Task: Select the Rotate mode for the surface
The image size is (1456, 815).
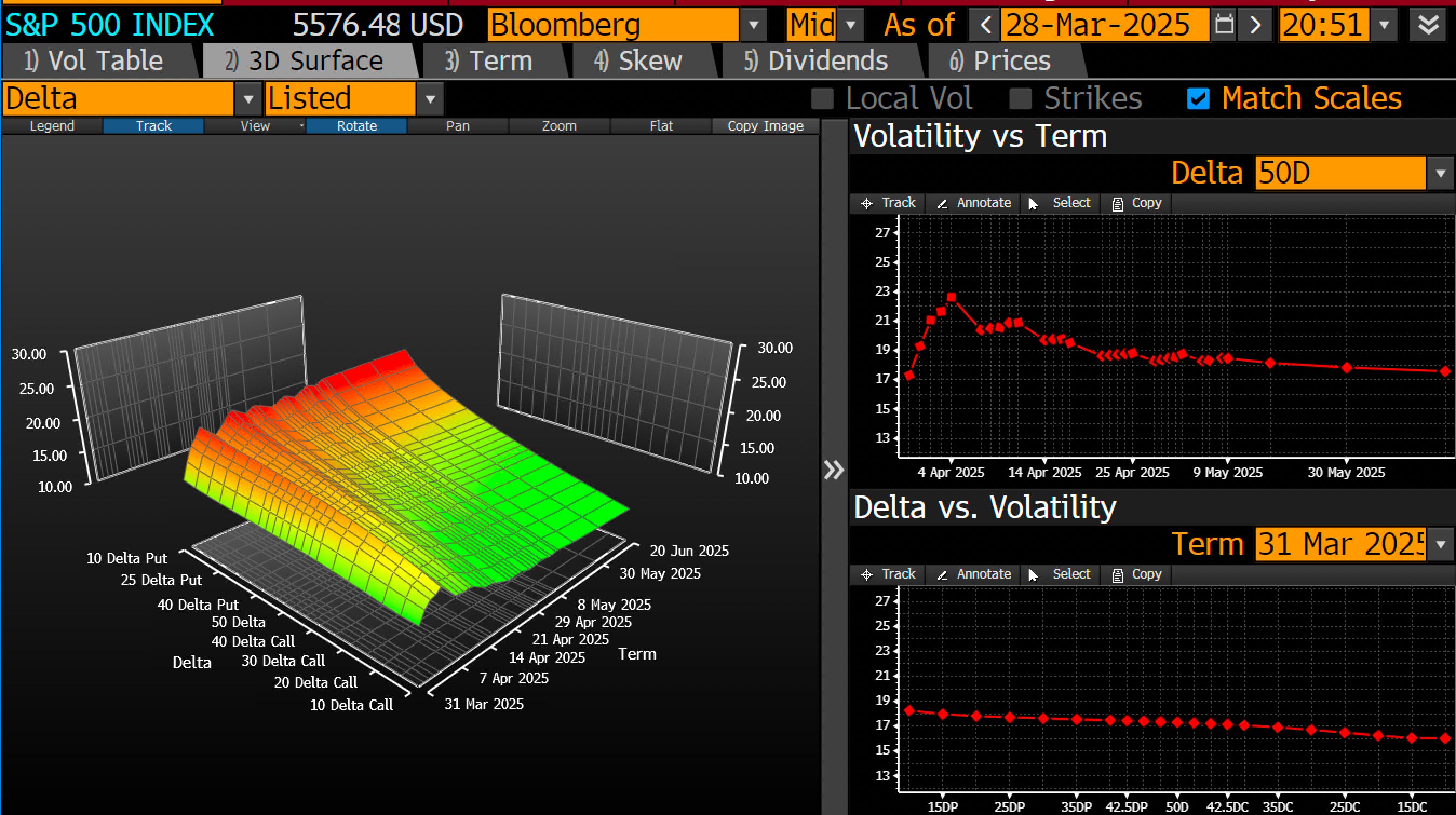Action: [x=356, y=125]
